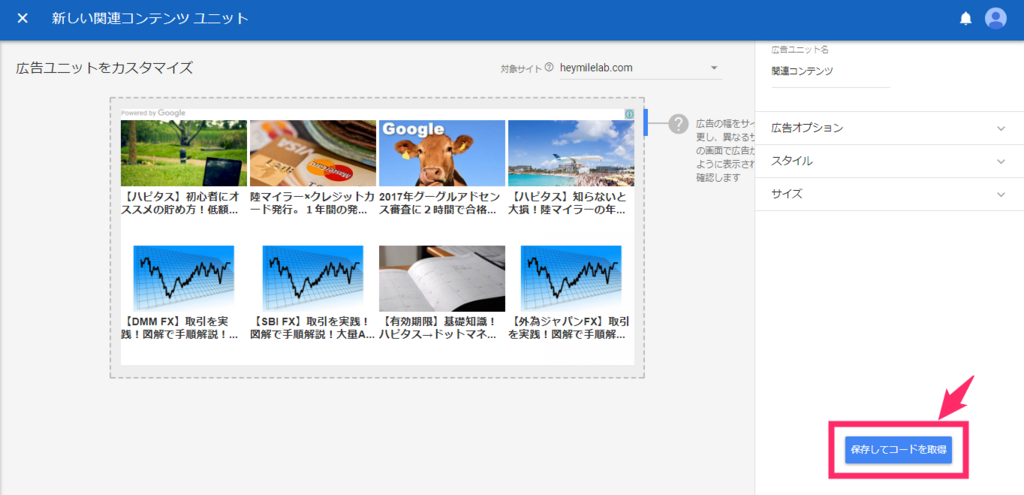Click the Google cow thumbnail
Screen dimensions: 1024x495
click(442, 153)
